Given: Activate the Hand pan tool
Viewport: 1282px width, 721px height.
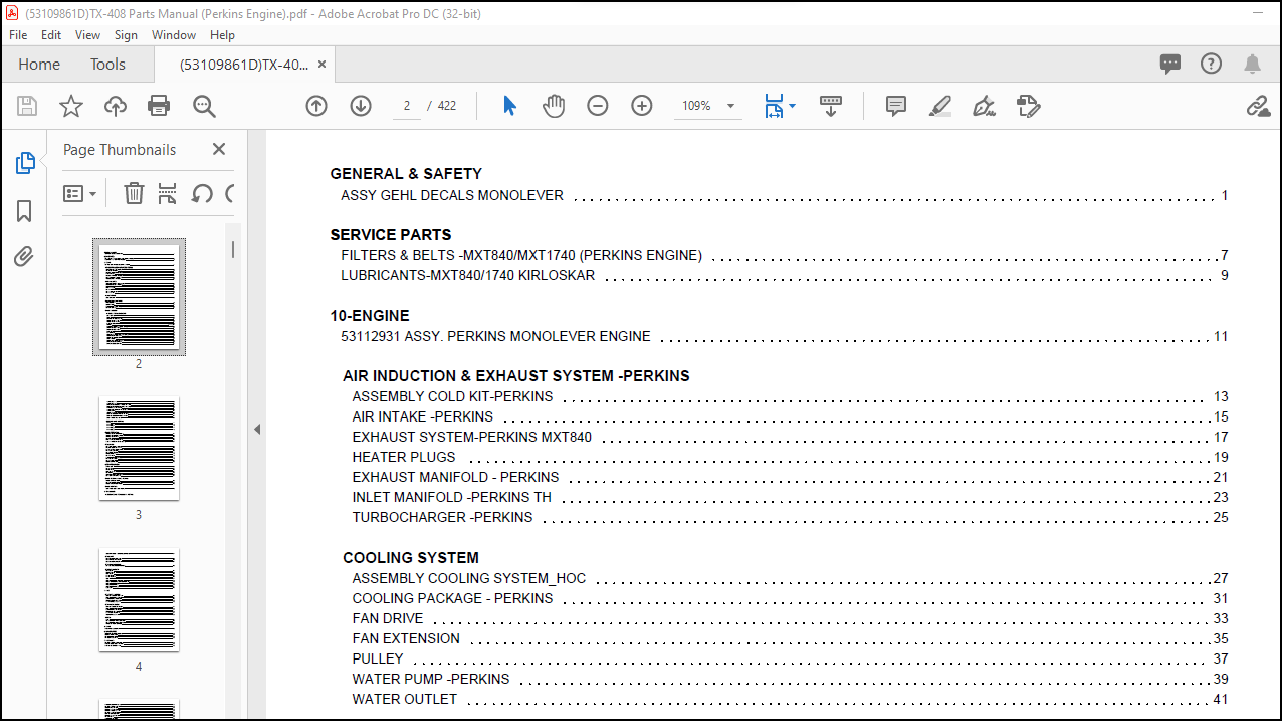Looking at the screenshot, I should pos(554,106).
